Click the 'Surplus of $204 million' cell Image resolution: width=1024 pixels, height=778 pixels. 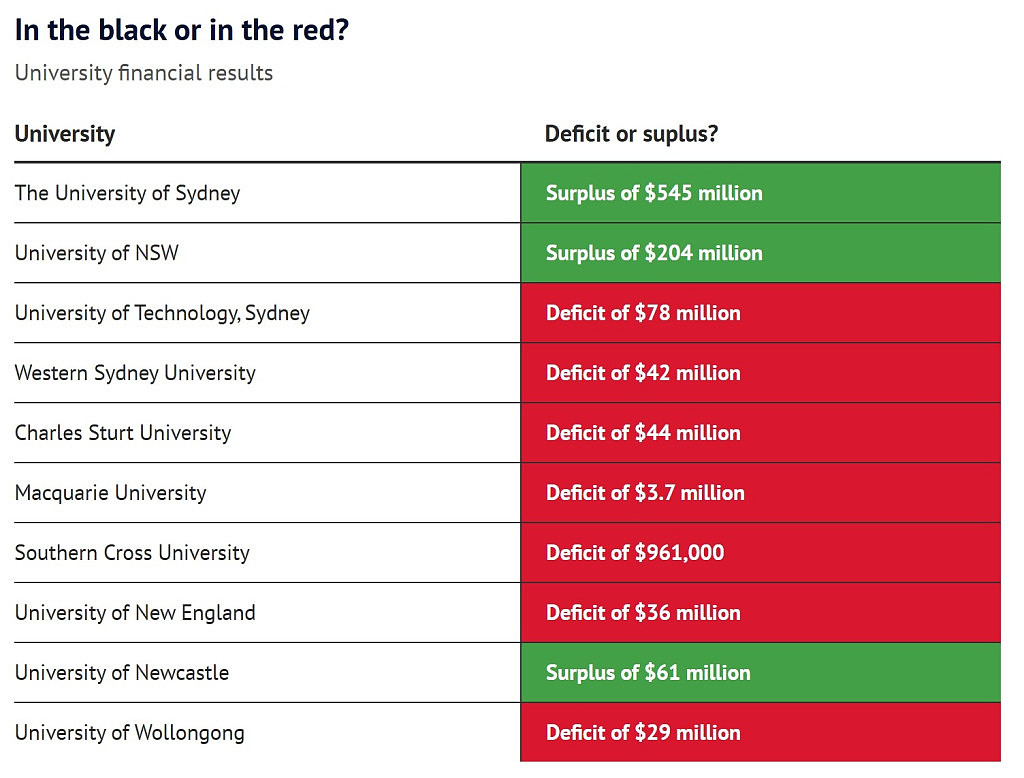click(760, 253)
